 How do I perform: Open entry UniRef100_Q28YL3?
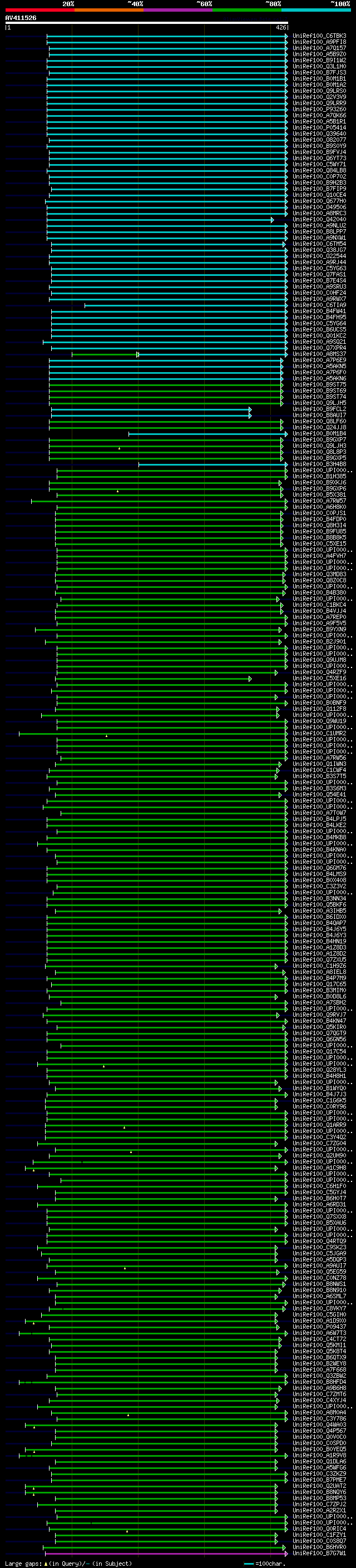click(x=319, y=1070)
